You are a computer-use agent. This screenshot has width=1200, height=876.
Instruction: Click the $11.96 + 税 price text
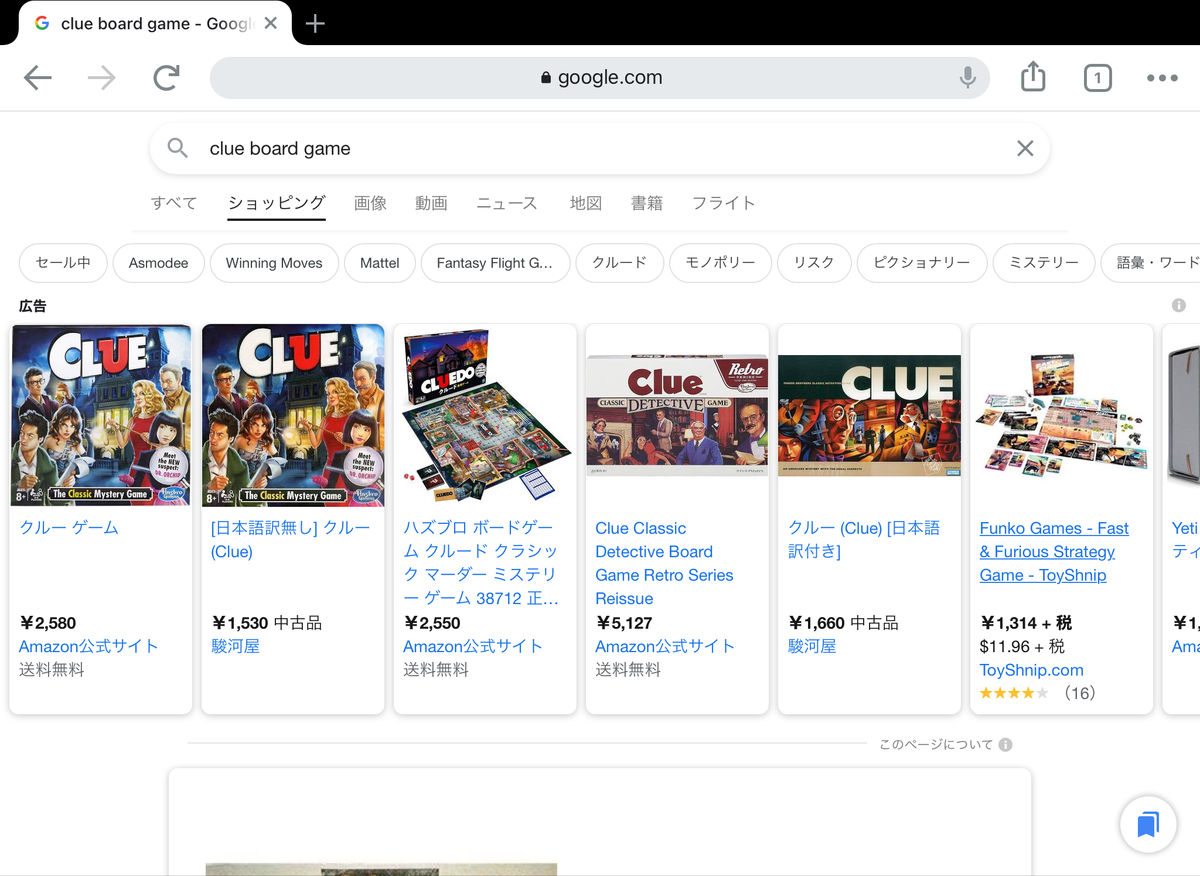click(x=1022, y=647)
